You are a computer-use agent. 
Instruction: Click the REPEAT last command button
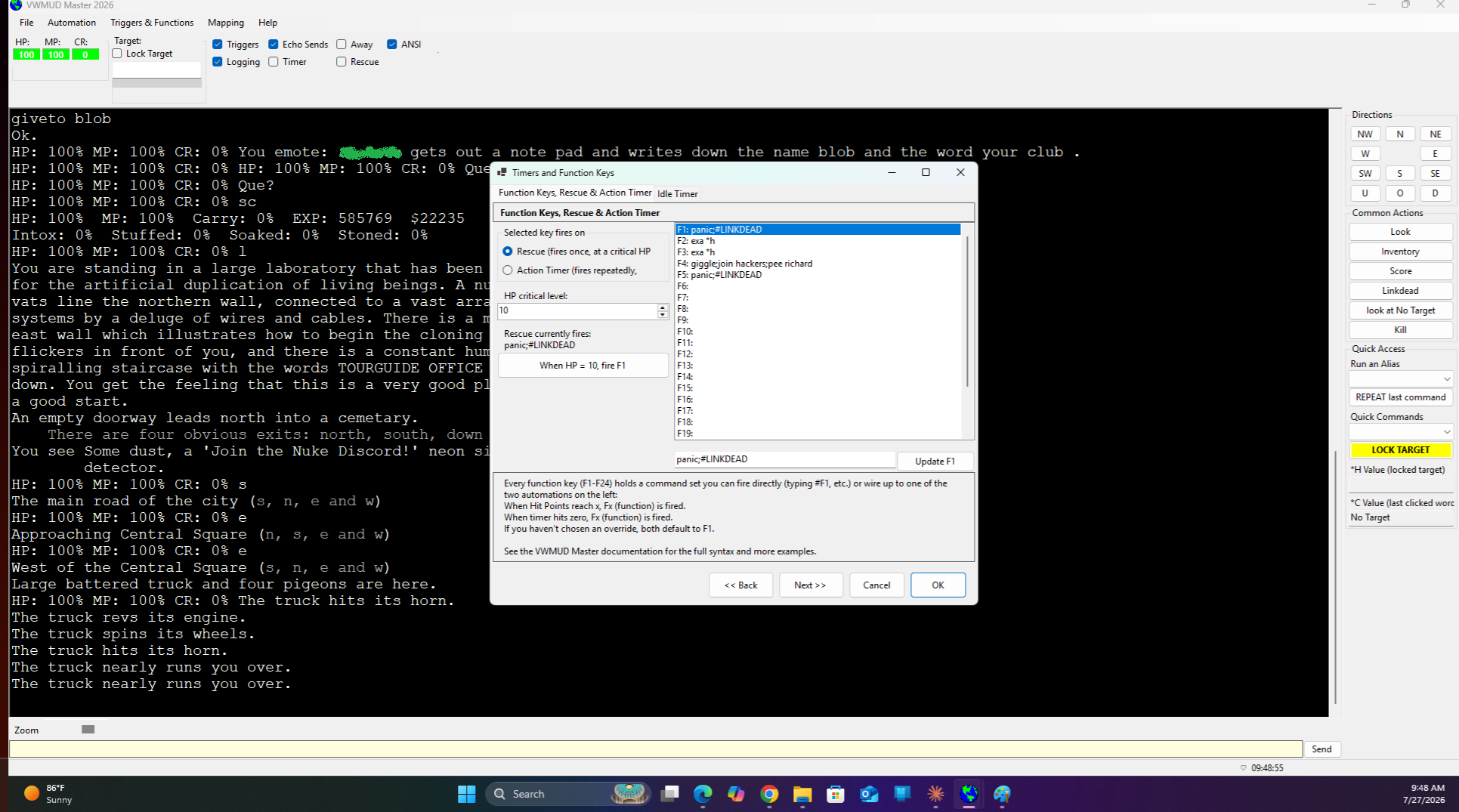[1401, 397]
